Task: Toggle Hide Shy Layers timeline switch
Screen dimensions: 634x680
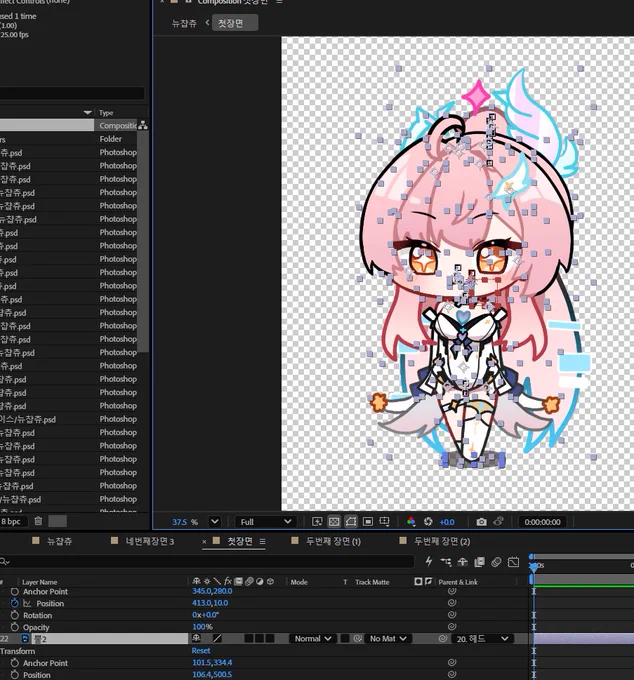Action: [x=462, y=562]
